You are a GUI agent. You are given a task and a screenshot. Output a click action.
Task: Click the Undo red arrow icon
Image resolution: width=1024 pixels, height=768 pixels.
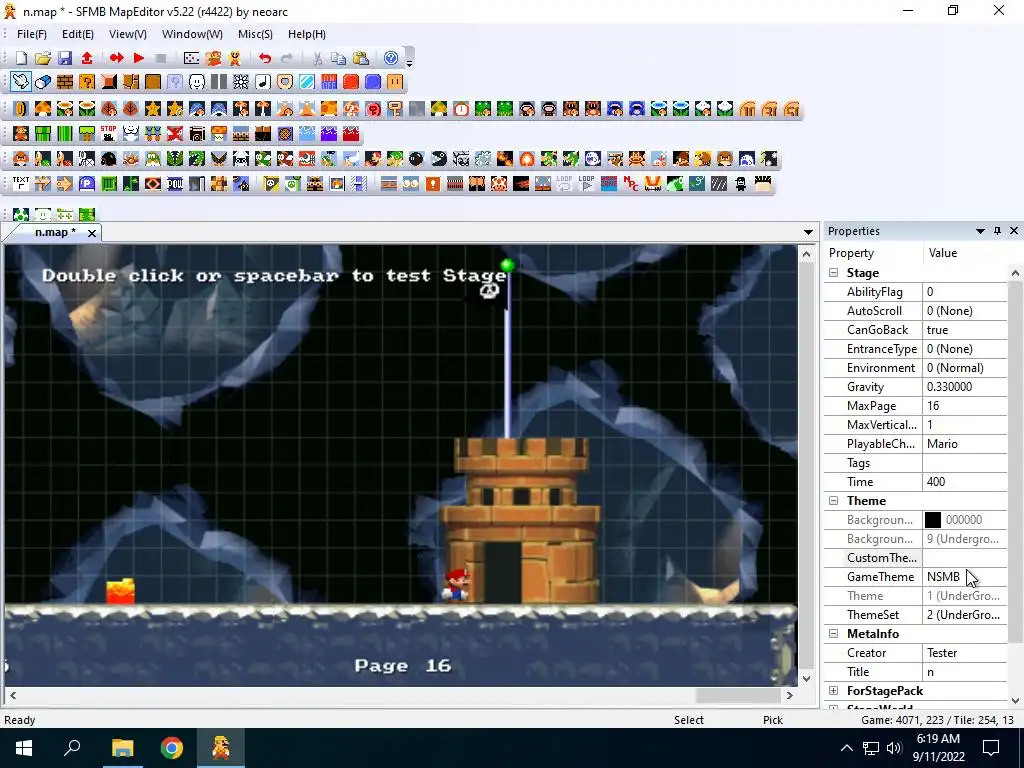[x=264, y=58]
